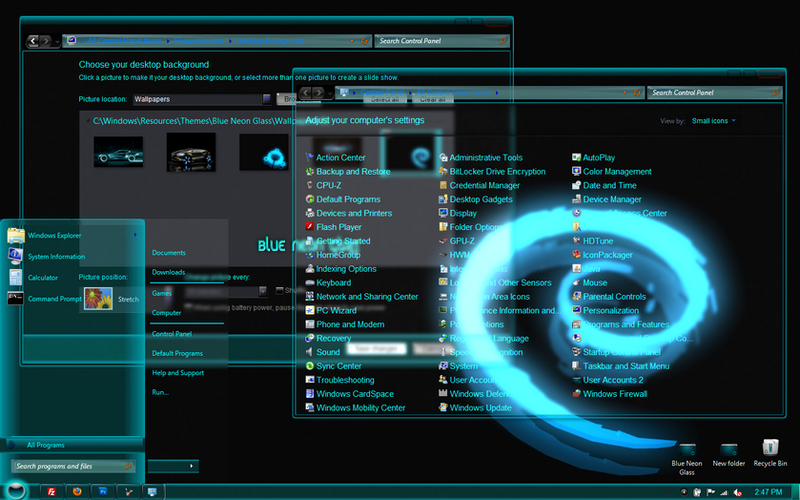Click the muted volume tray icon
Screen dimensions: 800x500
tap(738, 492)
